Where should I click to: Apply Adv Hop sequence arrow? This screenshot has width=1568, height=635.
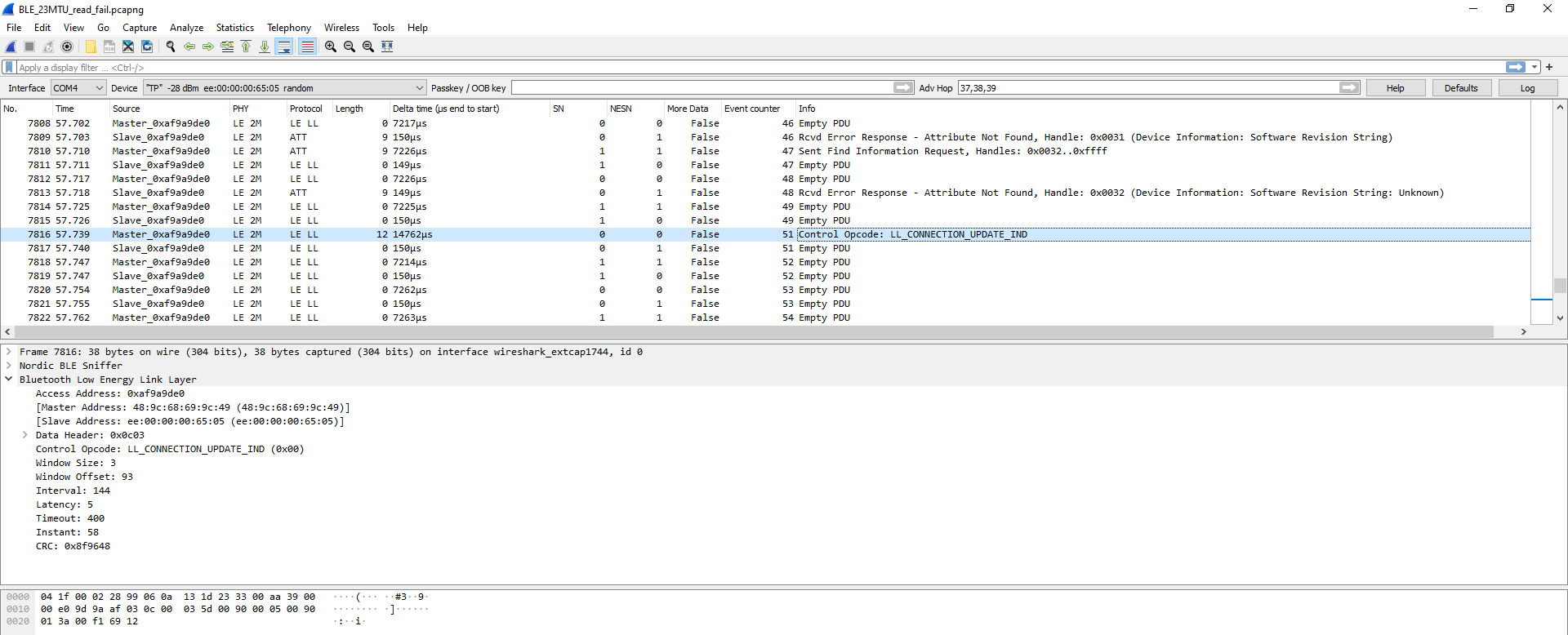[x=1349, y=87]
